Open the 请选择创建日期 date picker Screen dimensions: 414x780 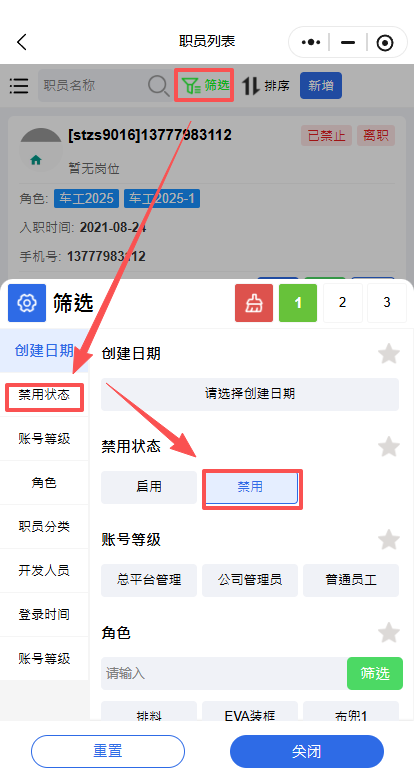pos(250,394)
